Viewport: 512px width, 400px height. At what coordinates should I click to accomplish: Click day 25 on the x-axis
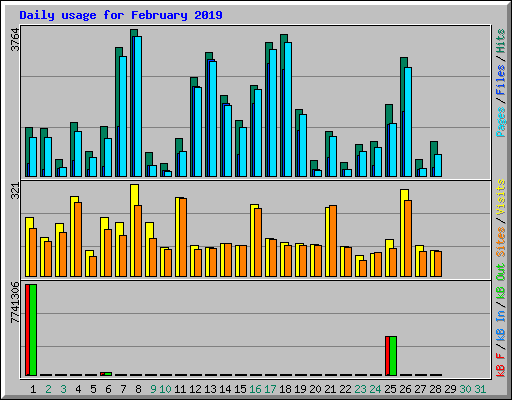390,389
